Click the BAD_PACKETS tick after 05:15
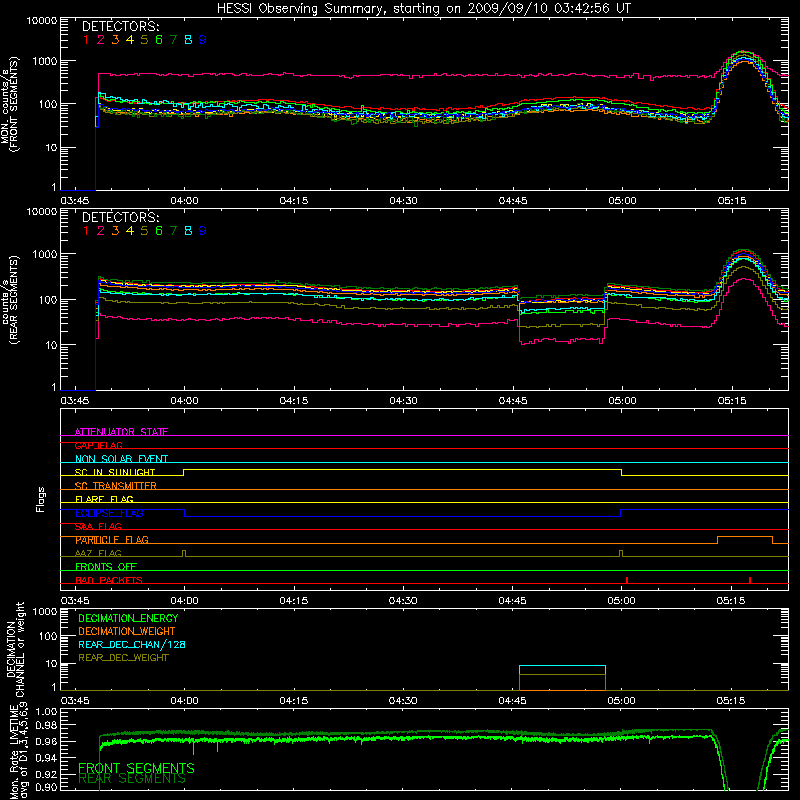Viewport: 800px width, 800px height. [750, 580]
